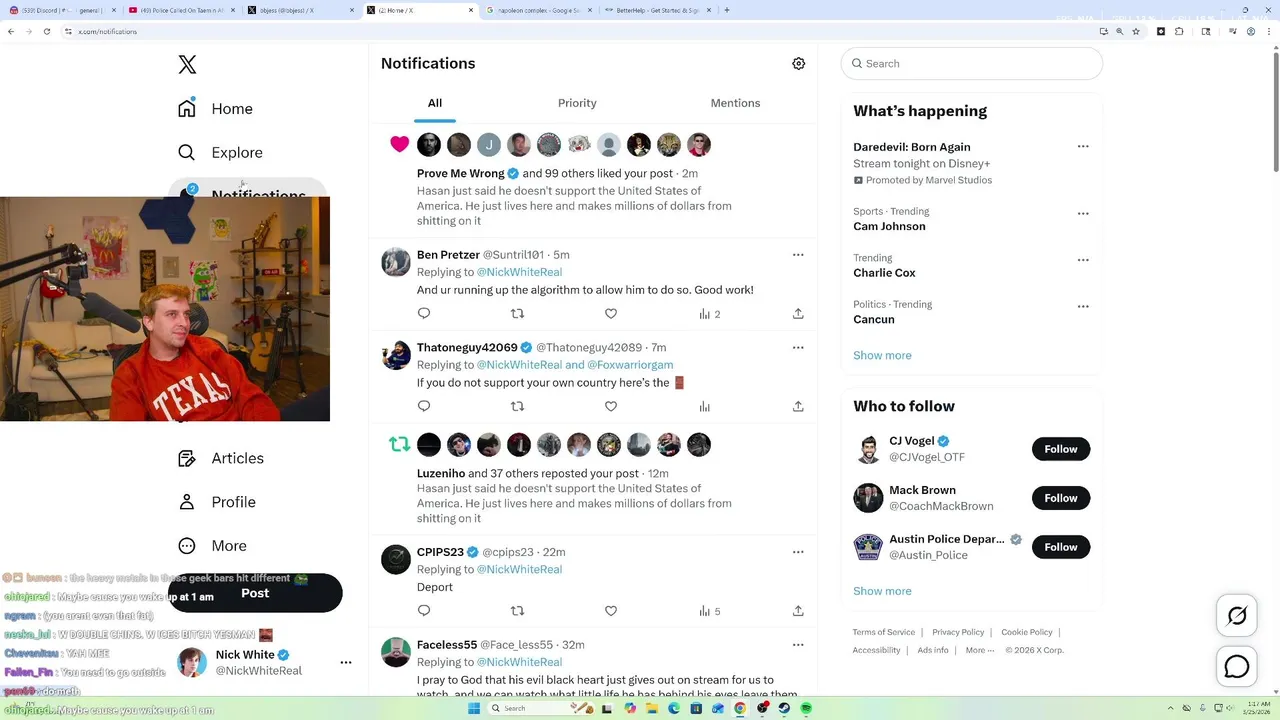
Task: Like CPIPS23's Deport reply
Action: coord(611,610)
